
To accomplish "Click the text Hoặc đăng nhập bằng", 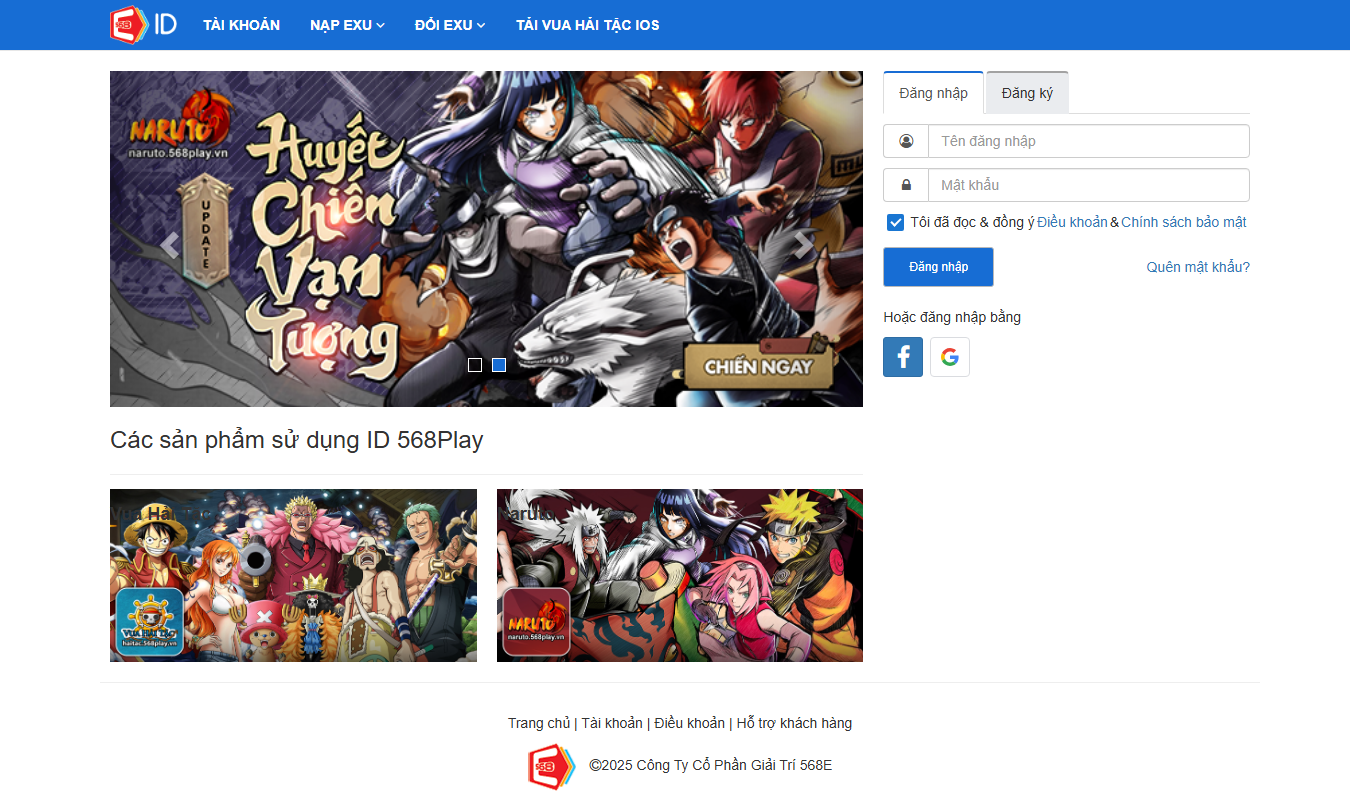I will 952,317.
